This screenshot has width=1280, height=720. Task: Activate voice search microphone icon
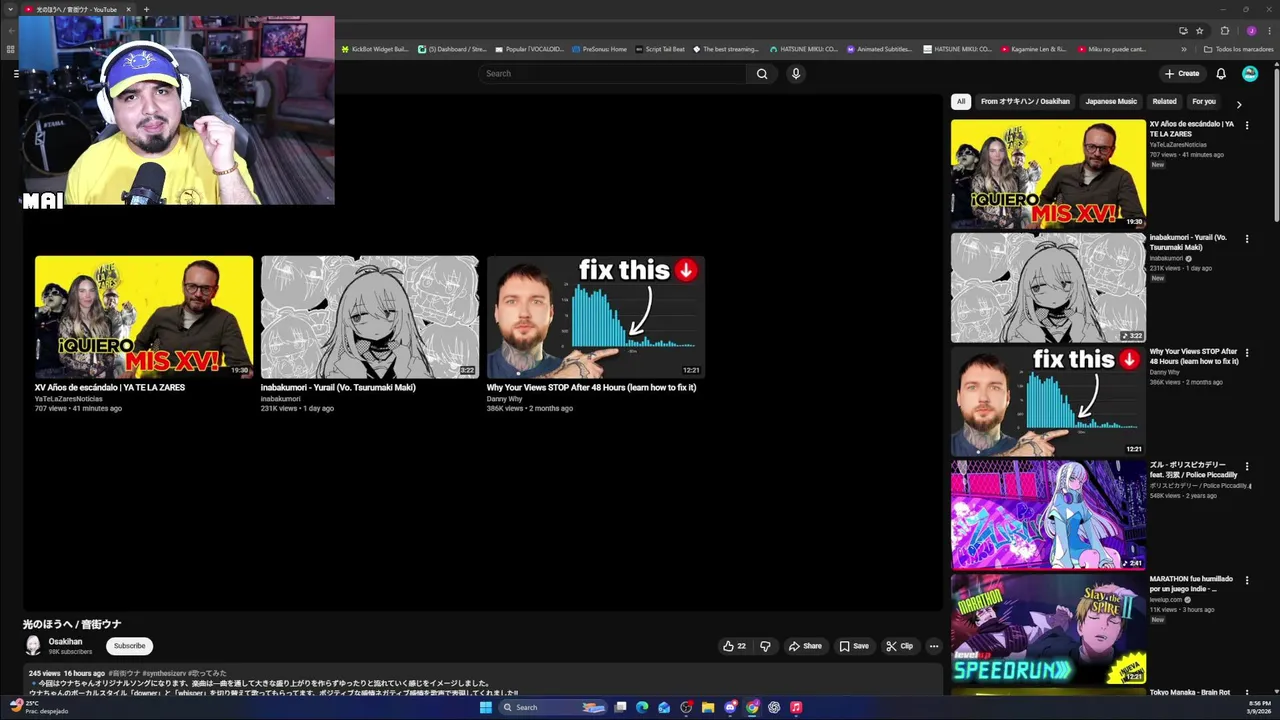pos(796,73)
